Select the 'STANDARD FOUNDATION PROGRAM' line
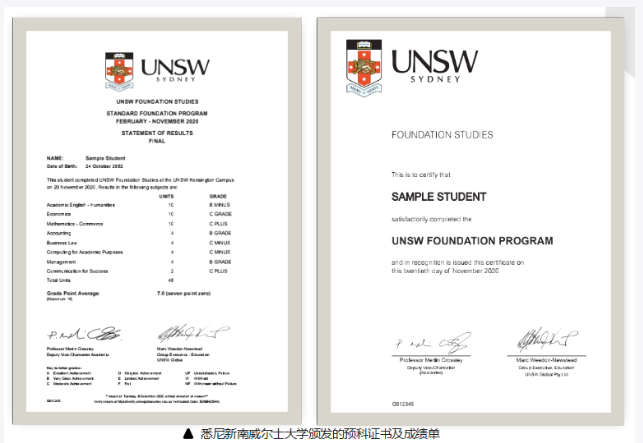 [x=157, y=113]
